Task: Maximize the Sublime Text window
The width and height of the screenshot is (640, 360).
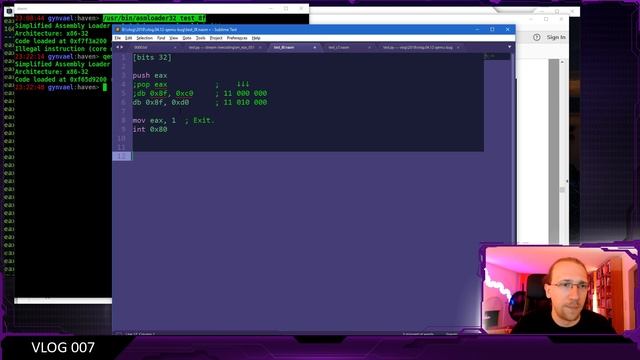Action: coord(492,29)
